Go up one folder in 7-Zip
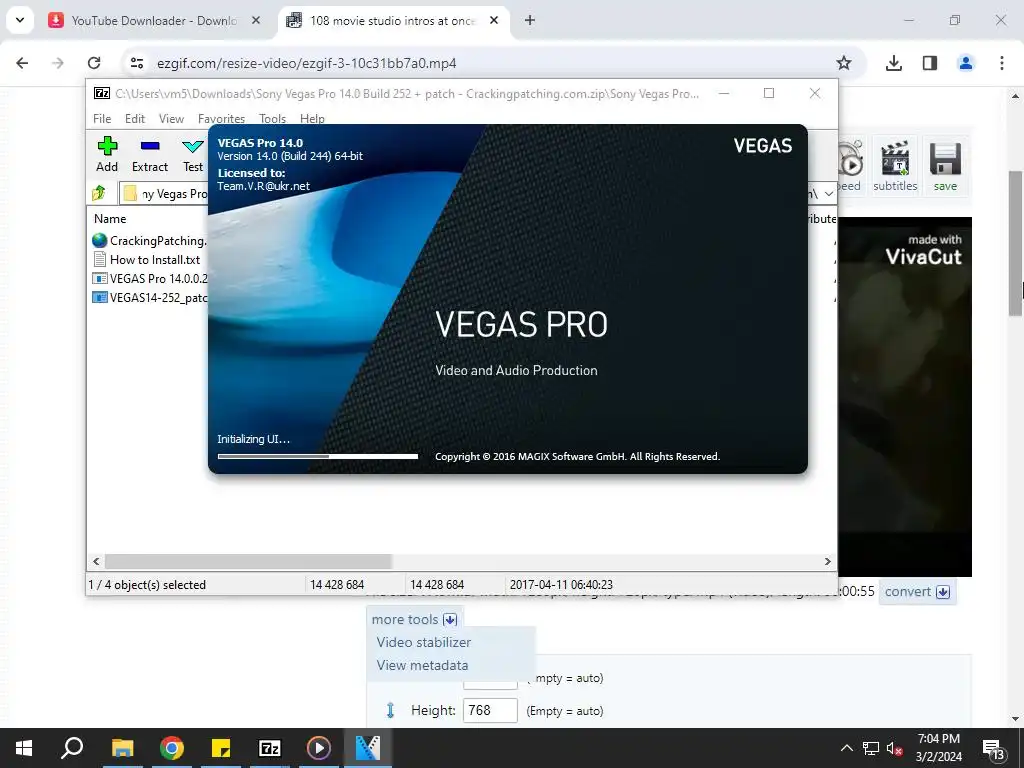The image size is (1024, 768). point(99,193)
